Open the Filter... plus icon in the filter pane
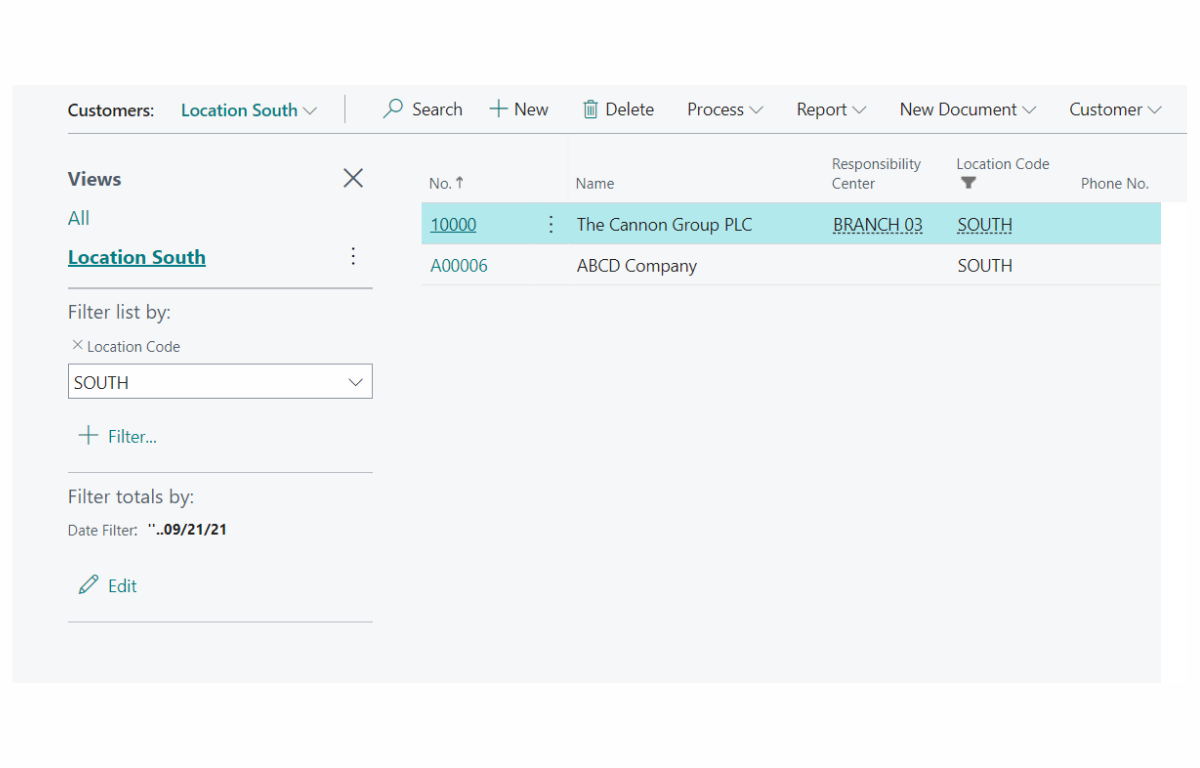Viewport: 1200px width, 768px height. [89, 436]
